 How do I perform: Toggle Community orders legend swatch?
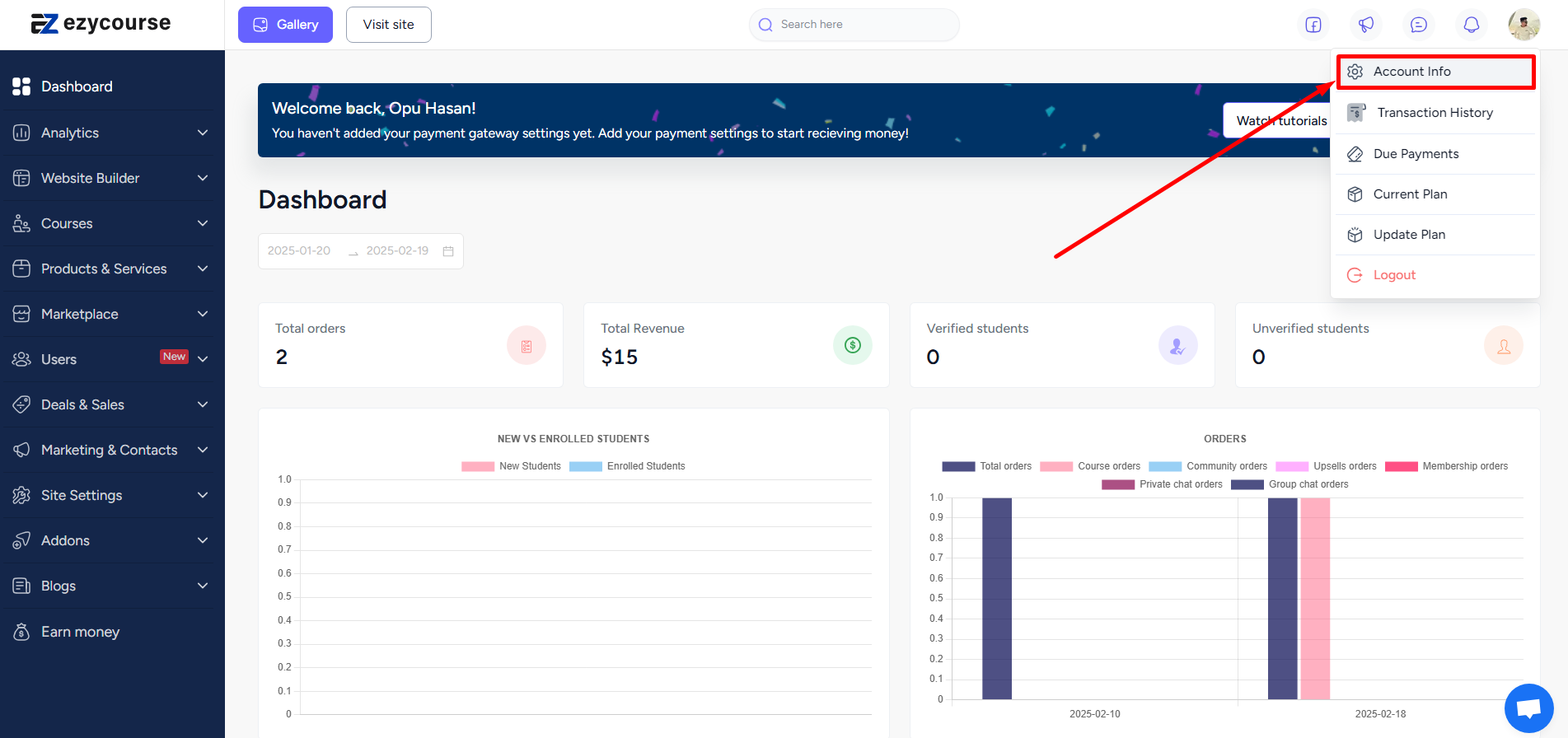coord(1165,466)
